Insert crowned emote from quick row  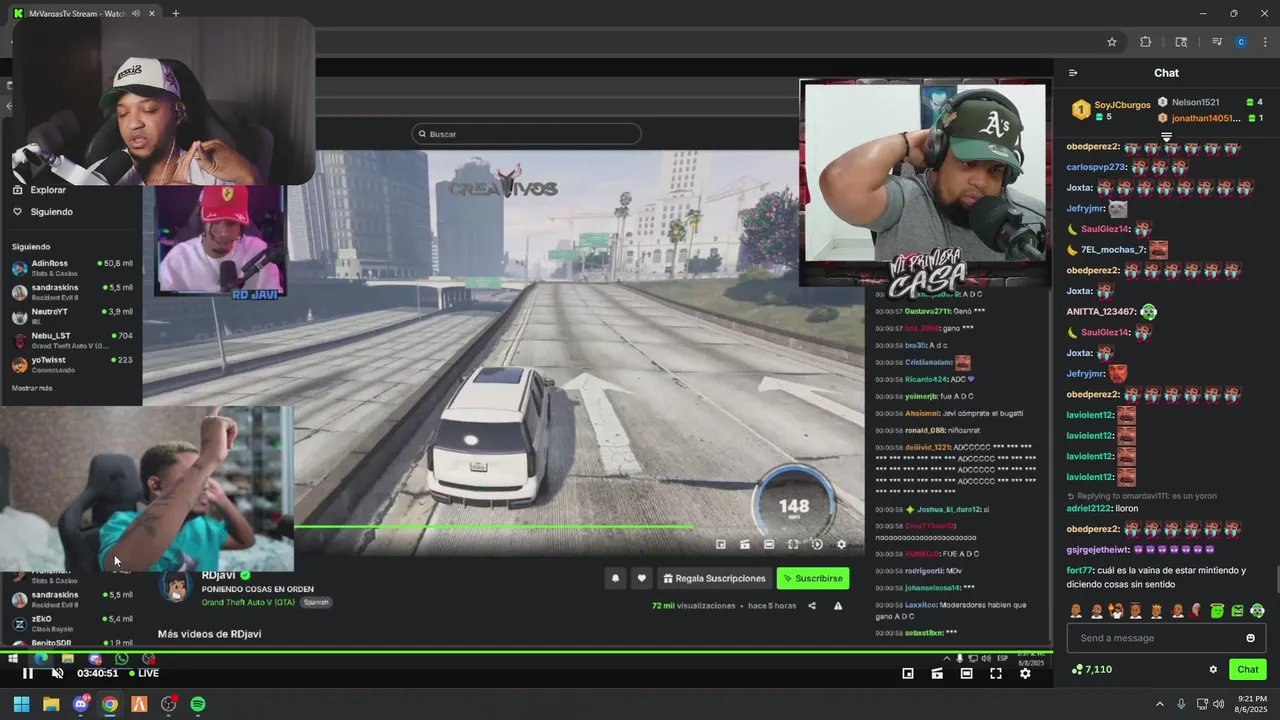click(1156, 611)
